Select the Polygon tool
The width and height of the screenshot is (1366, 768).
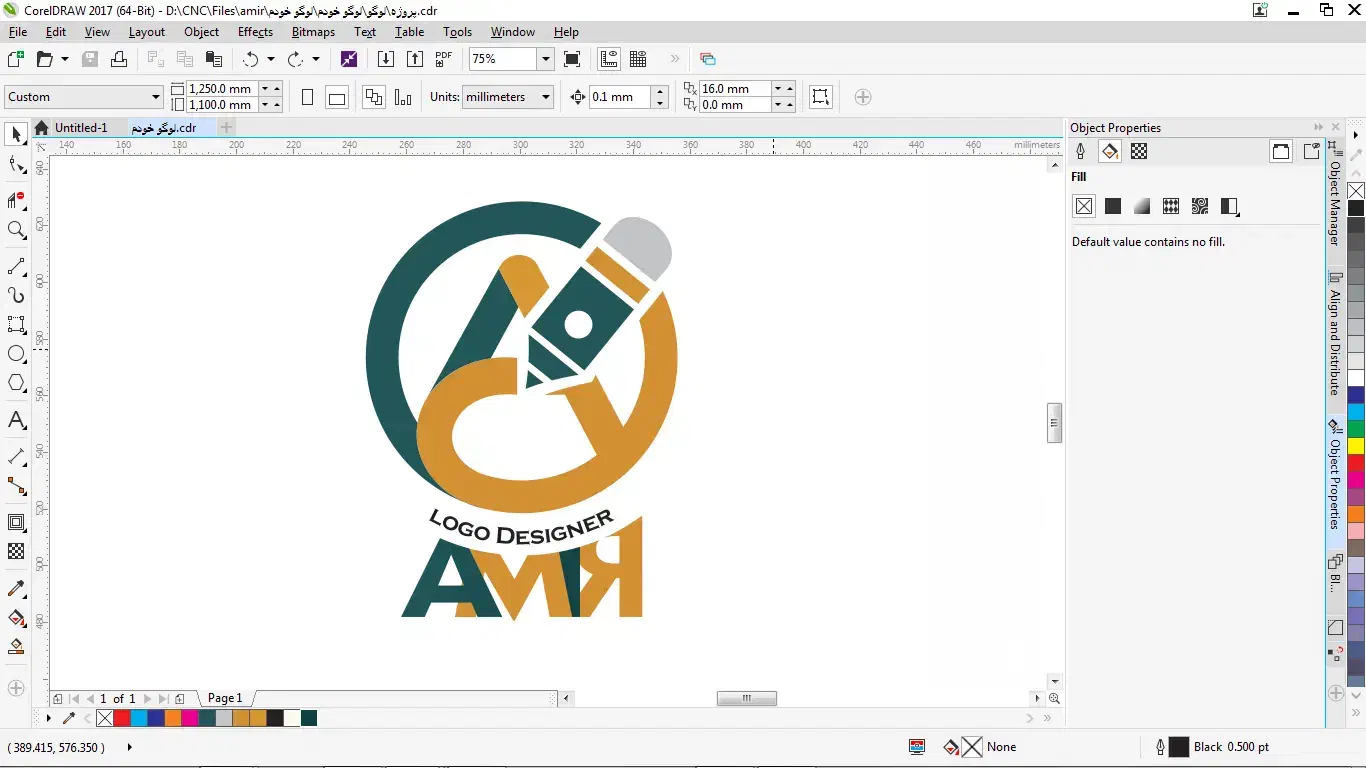coord(16,384)
